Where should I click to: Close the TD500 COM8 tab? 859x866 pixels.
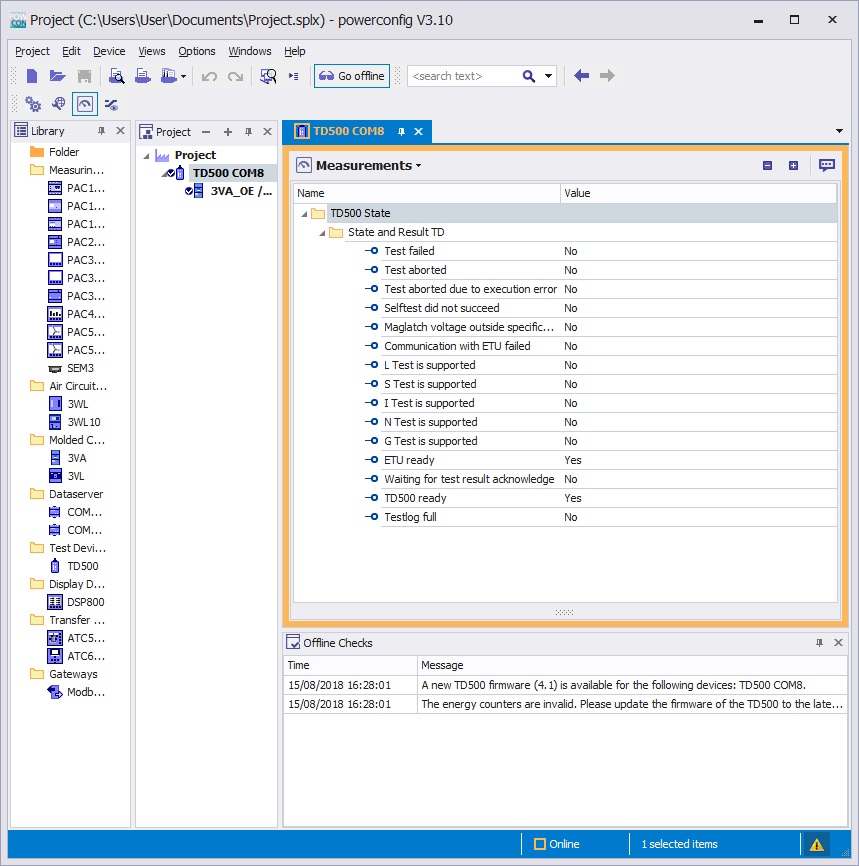(x=419, y=131)
